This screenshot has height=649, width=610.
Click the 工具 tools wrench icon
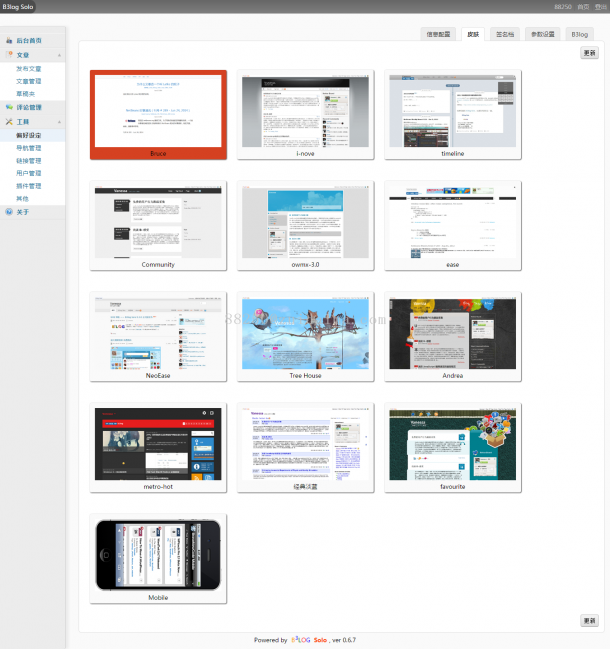click(x=9, y=121)
